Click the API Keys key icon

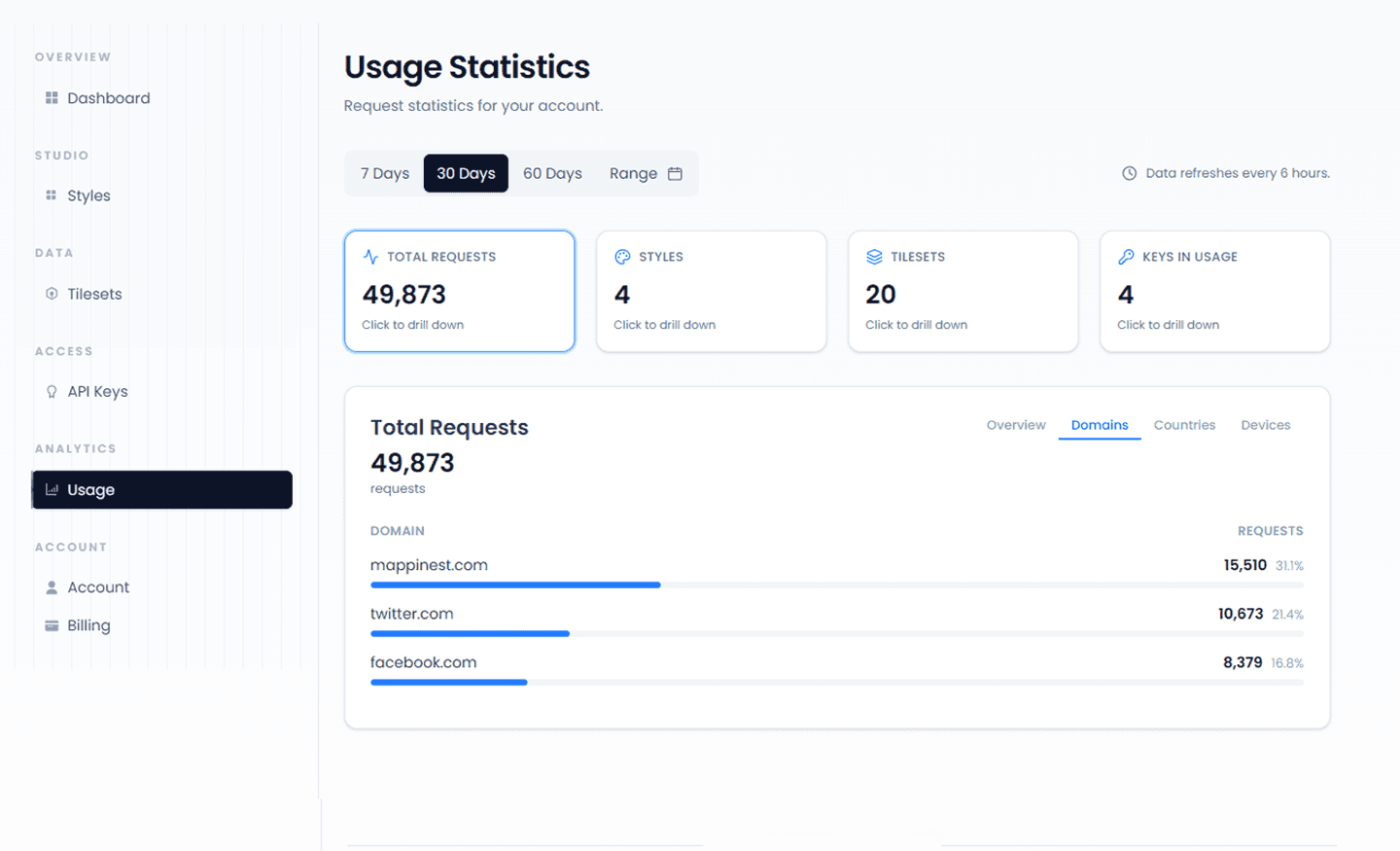pos(51,391)
